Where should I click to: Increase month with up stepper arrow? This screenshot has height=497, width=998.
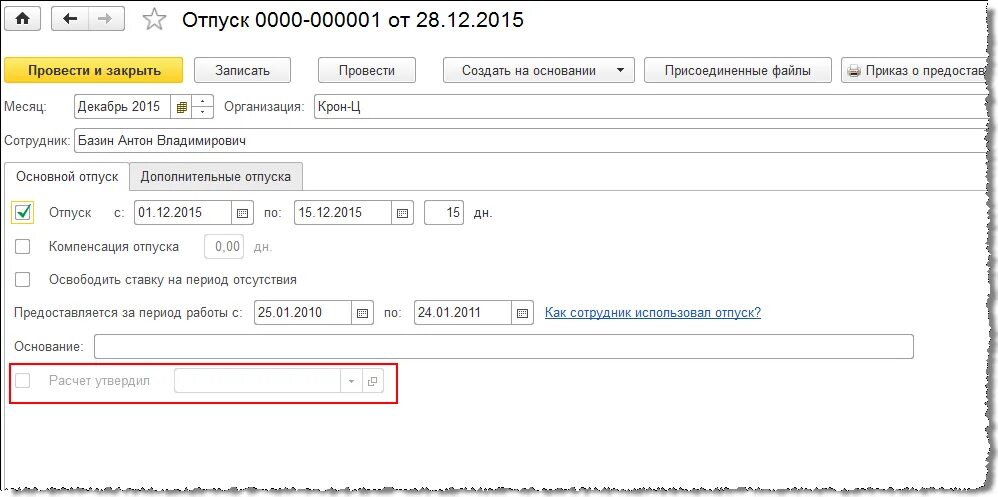click(x=202, y=101)
